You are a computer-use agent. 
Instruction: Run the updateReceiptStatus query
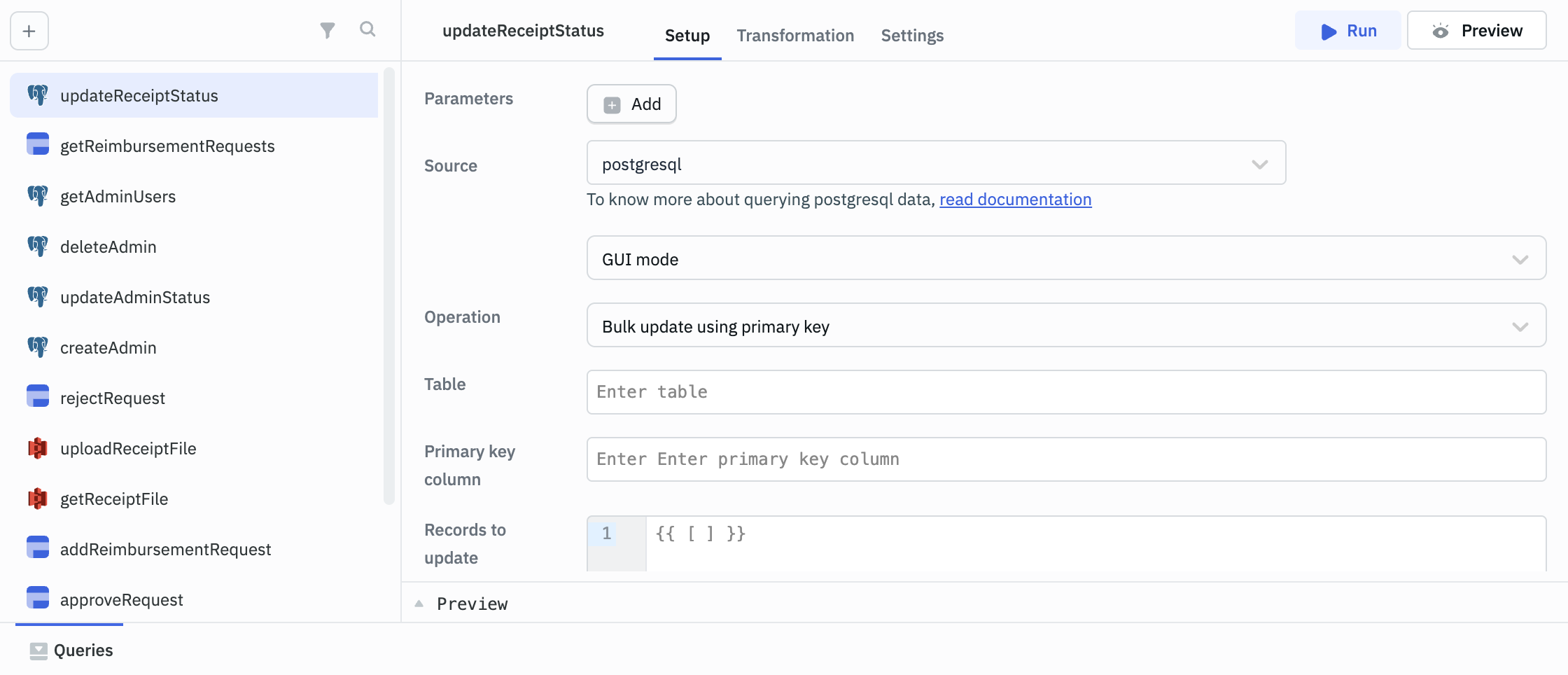pyautogui.click(x=1347, y=31)
